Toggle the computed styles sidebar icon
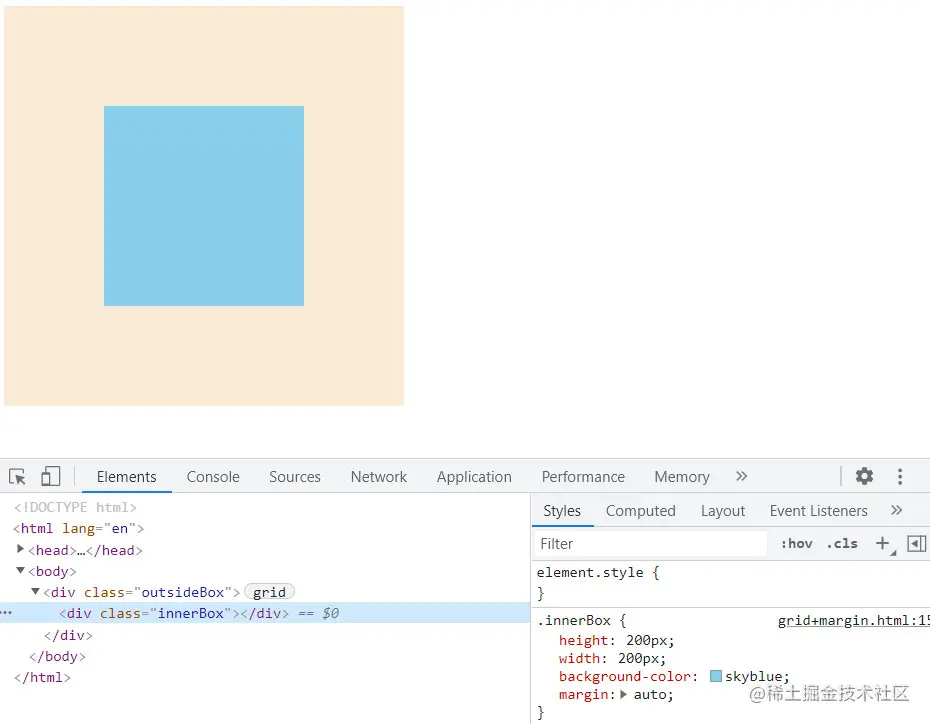 (916, 543)
